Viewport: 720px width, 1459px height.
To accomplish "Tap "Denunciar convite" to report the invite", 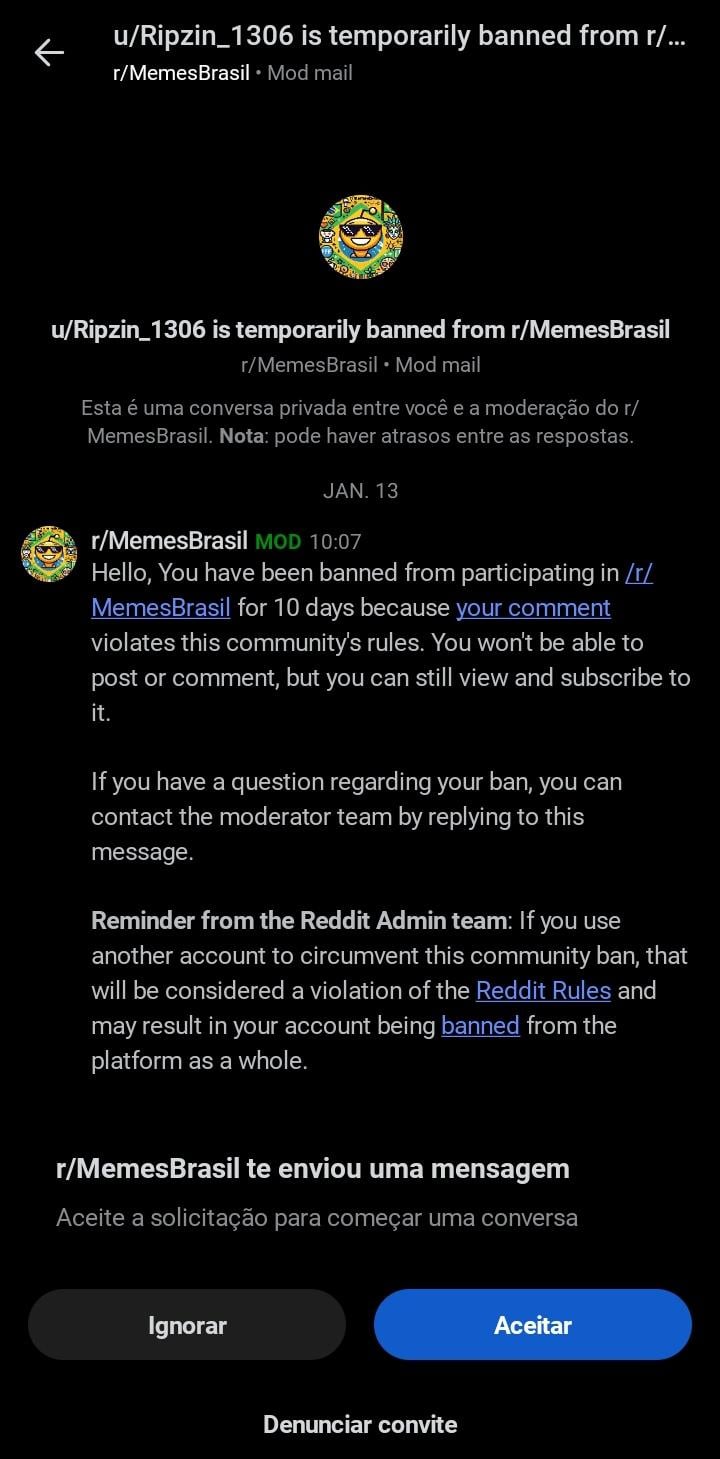I will [x=360, y=1424].
